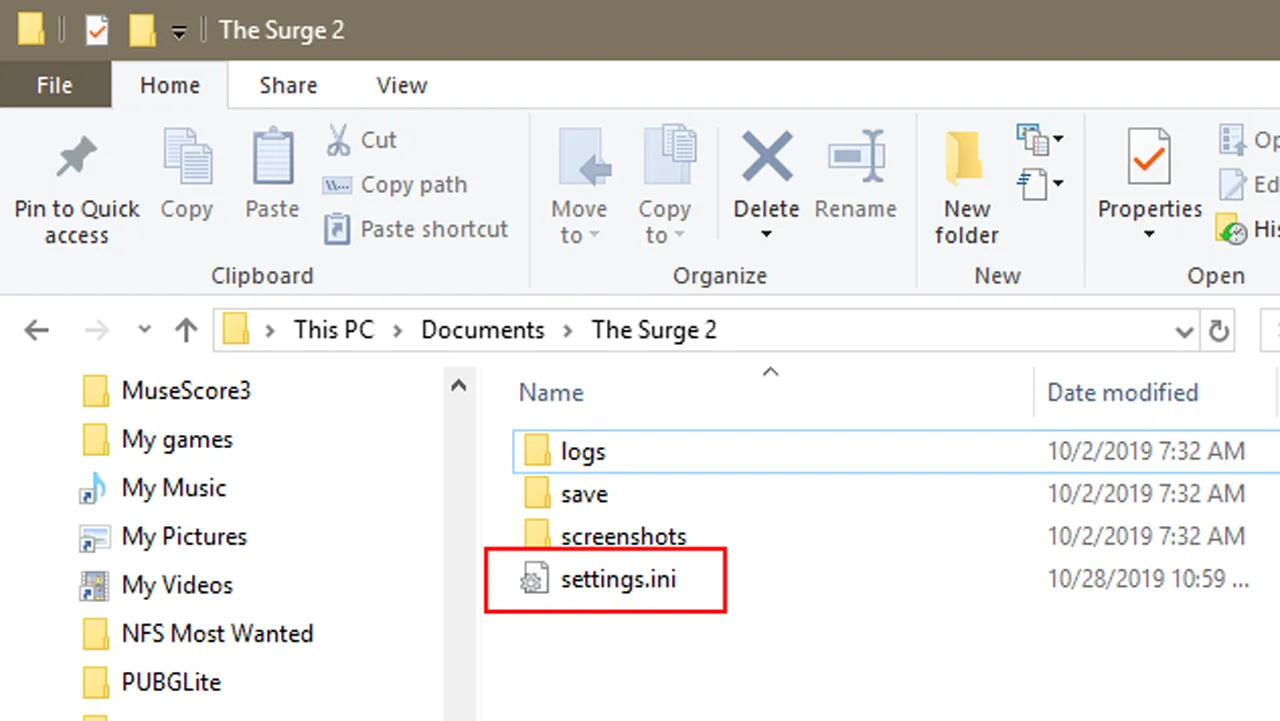Create a New folder from the ribbon
Image resolution: width=1280 pixels, height=721 pixels.
966,186
